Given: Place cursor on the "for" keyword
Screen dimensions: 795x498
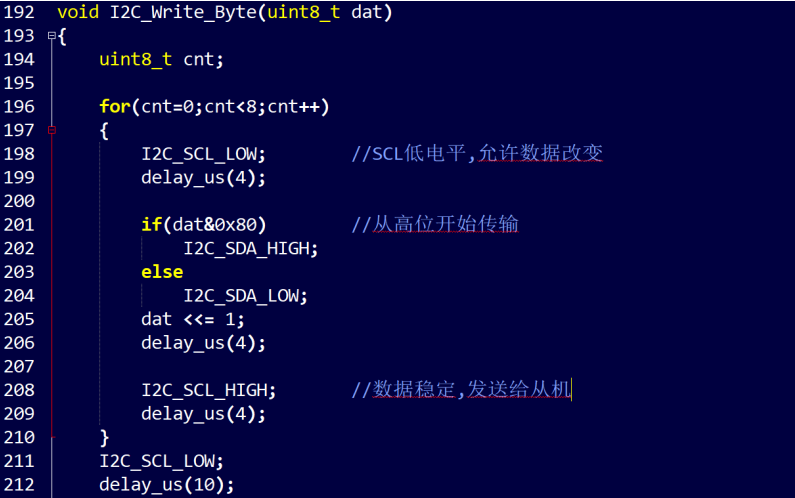Looking at the screenshot, I should coord(114,106).
